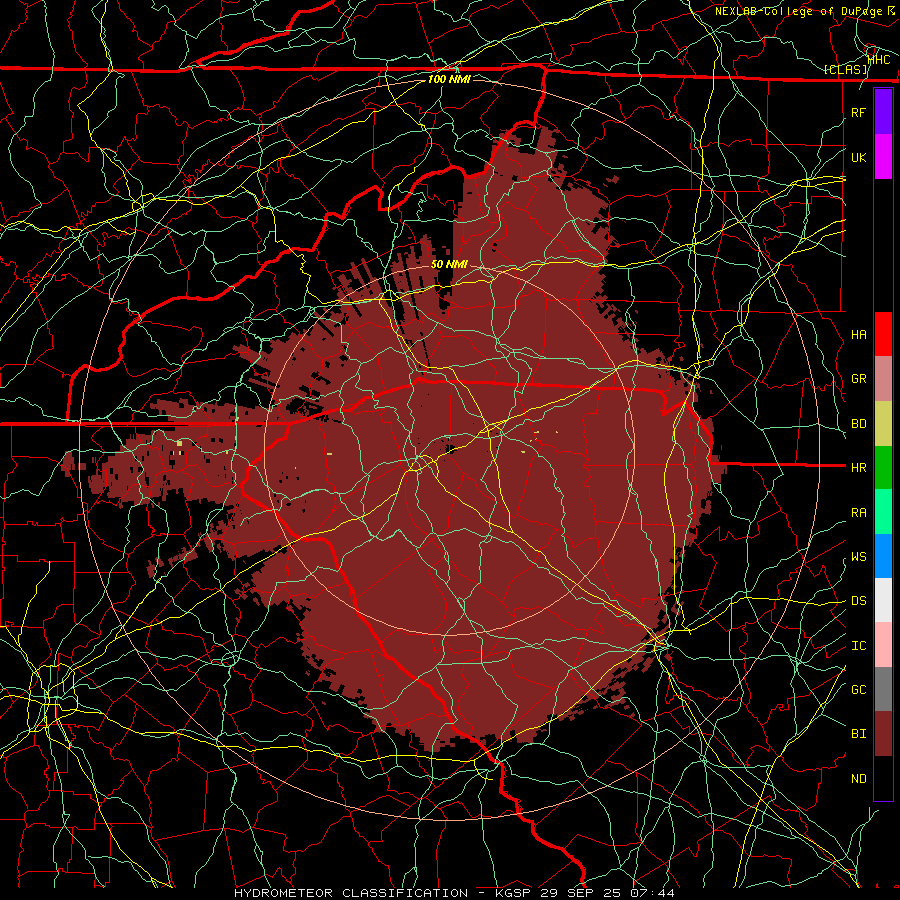900x900 pixels.
Task: Click the GR pink legend color swatch
Action: [x=883, y=379]
